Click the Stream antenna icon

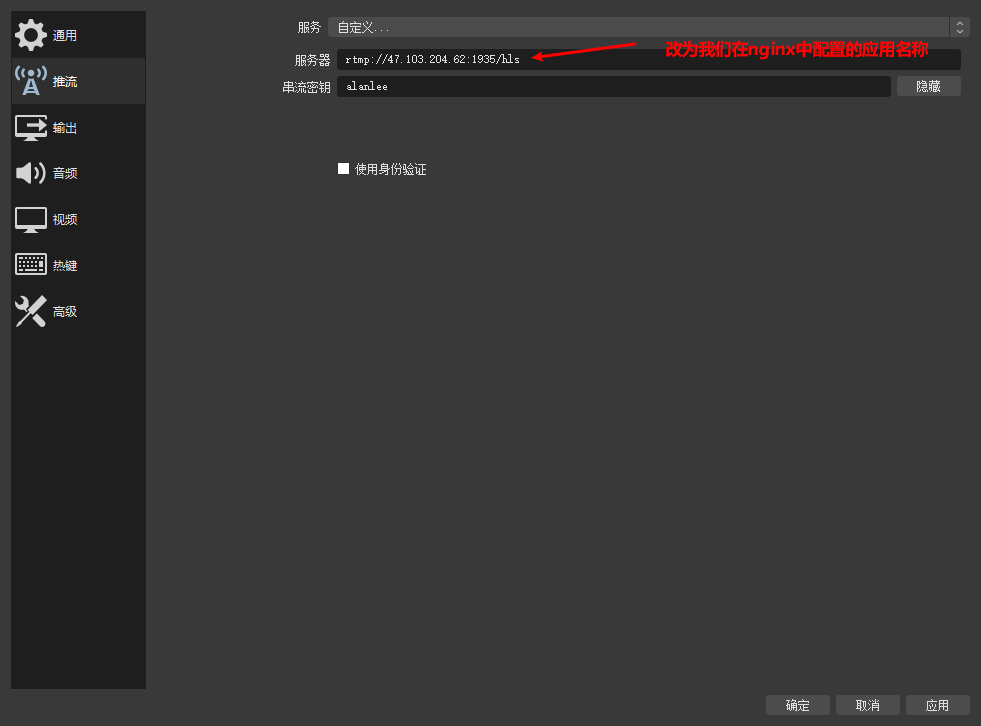pos(31,81)
